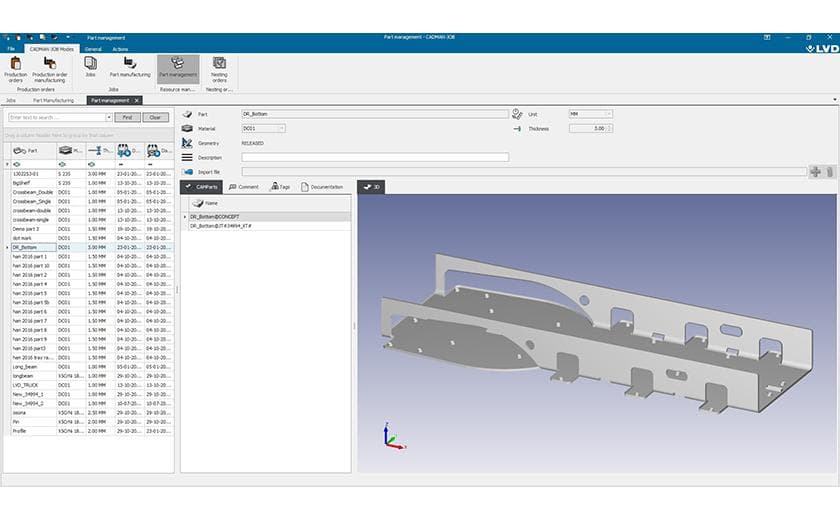Click the 3D sheet metal part model
Screen dimensions: 840x520
pyautogui.click(x=595, y=335)
